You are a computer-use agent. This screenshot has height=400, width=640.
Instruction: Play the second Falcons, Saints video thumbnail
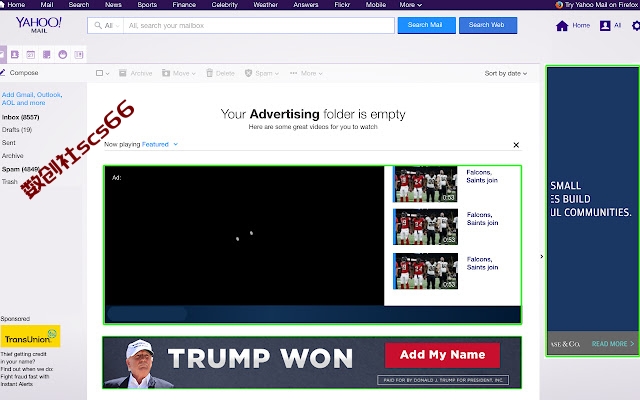point(425,227)
